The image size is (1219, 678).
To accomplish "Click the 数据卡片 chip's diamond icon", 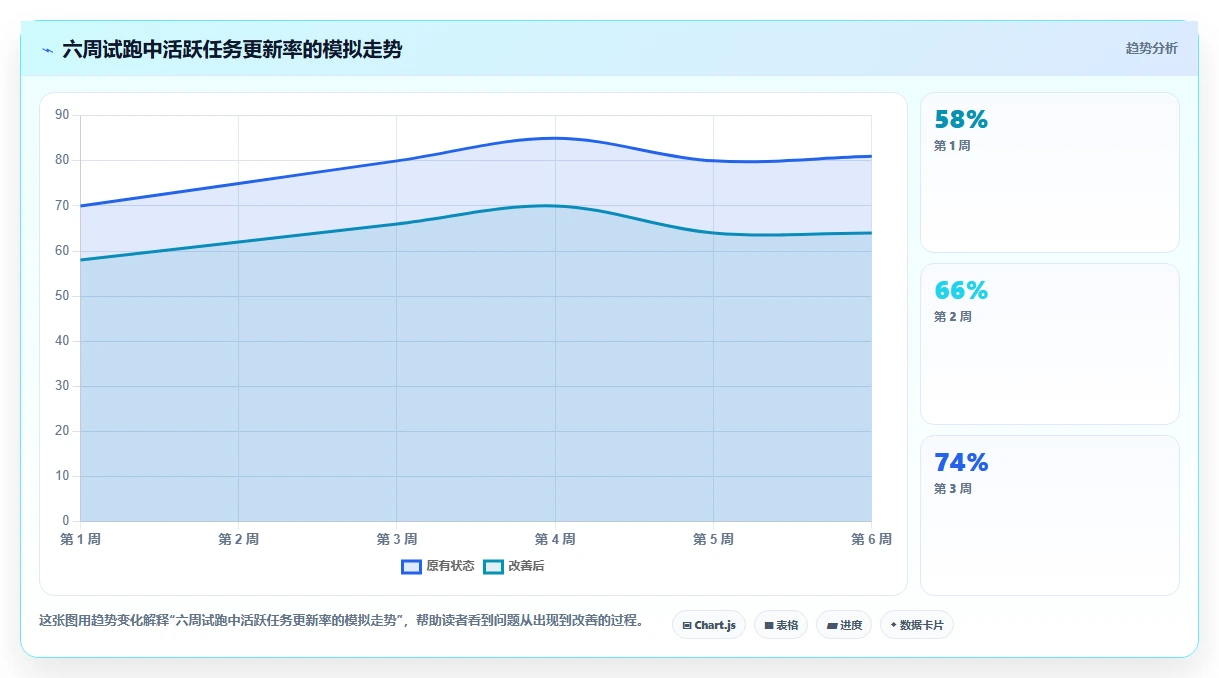I will (x=893, y=624).
